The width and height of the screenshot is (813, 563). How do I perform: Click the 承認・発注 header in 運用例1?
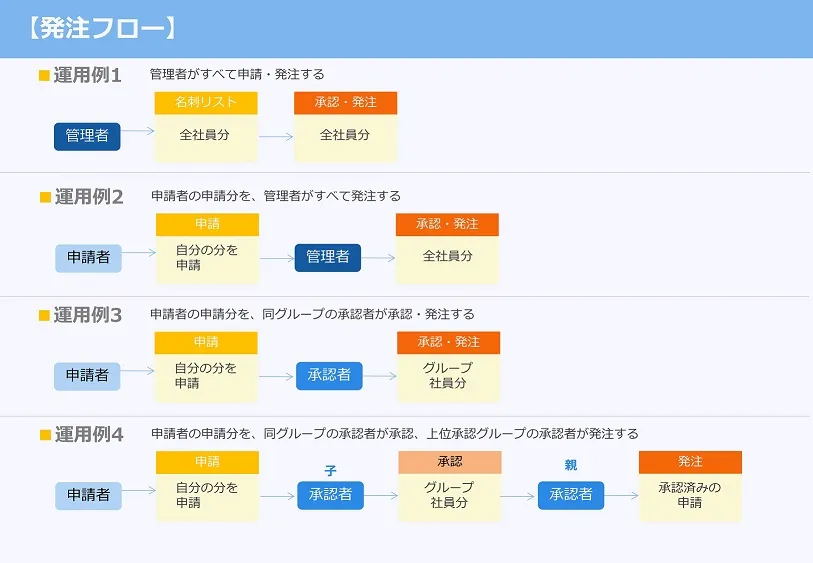click(345, 103)
